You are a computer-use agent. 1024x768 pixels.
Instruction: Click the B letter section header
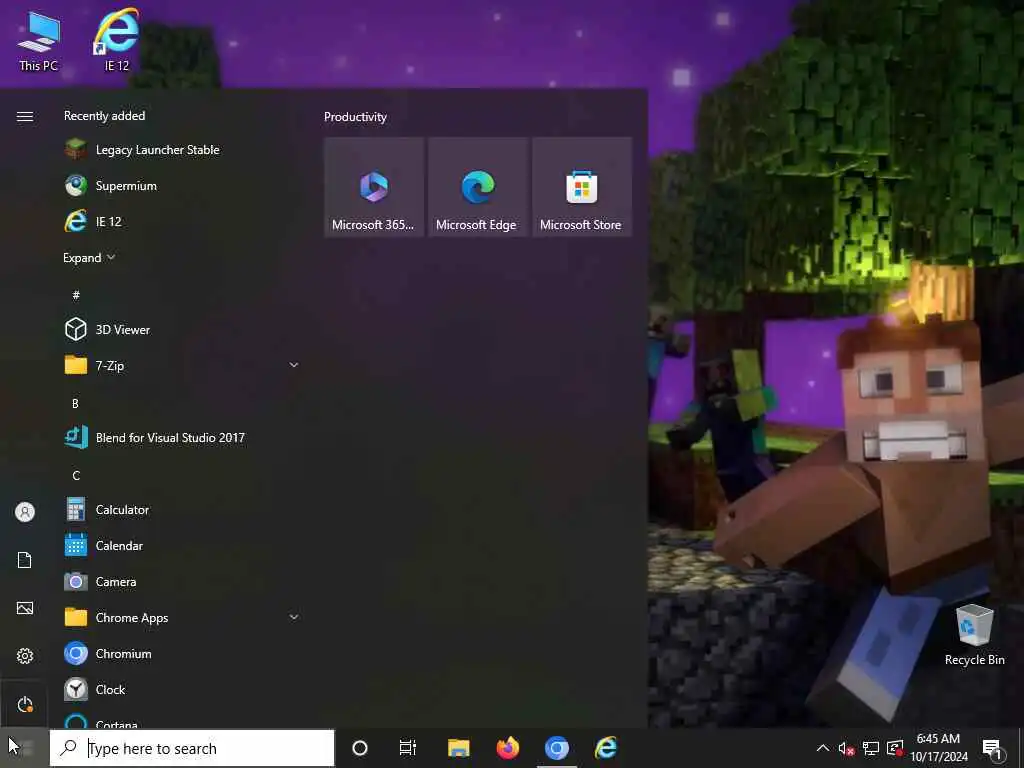pos(75,404)
